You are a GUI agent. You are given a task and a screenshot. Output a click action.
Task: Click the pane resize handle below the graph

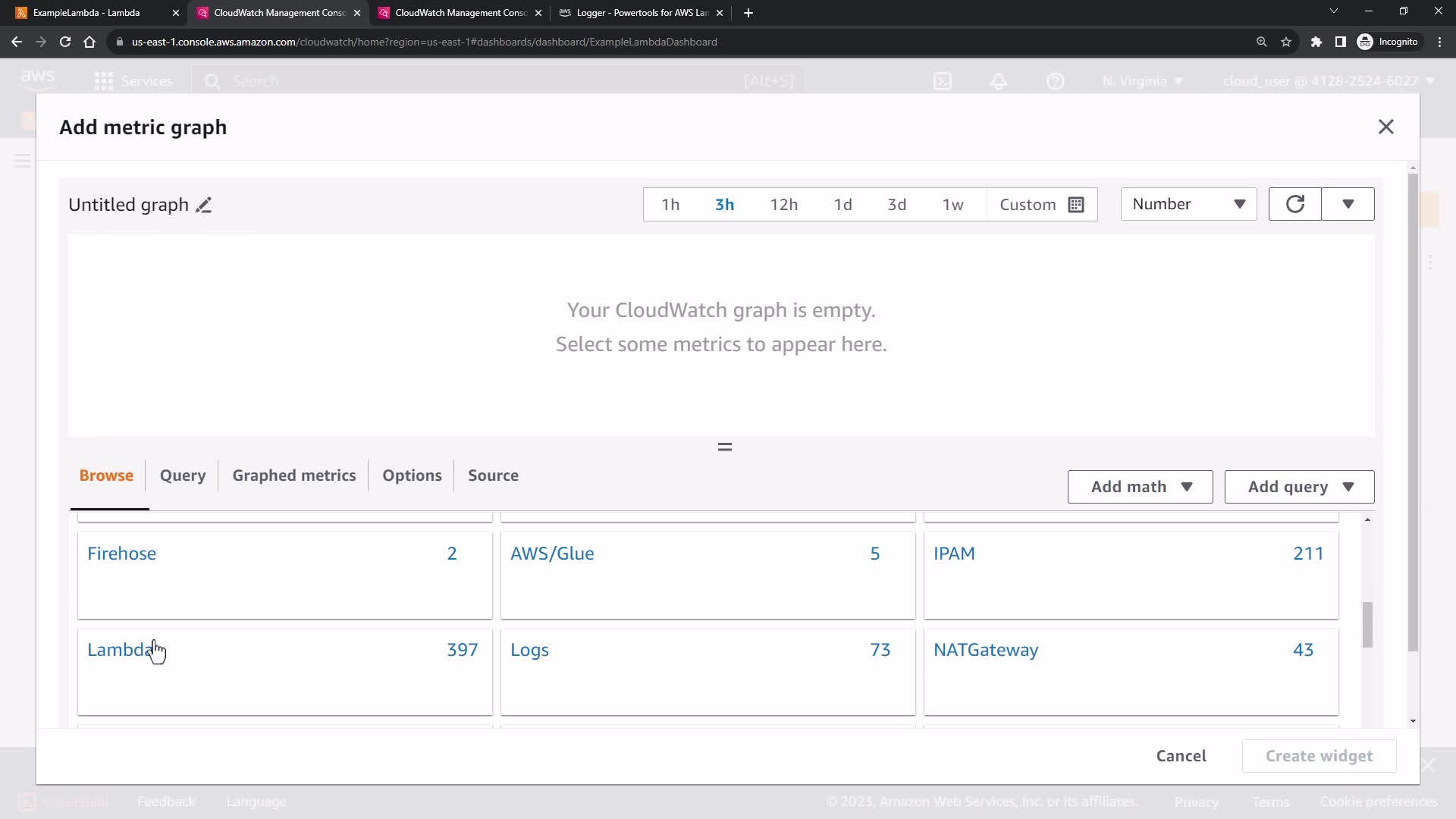724,447
